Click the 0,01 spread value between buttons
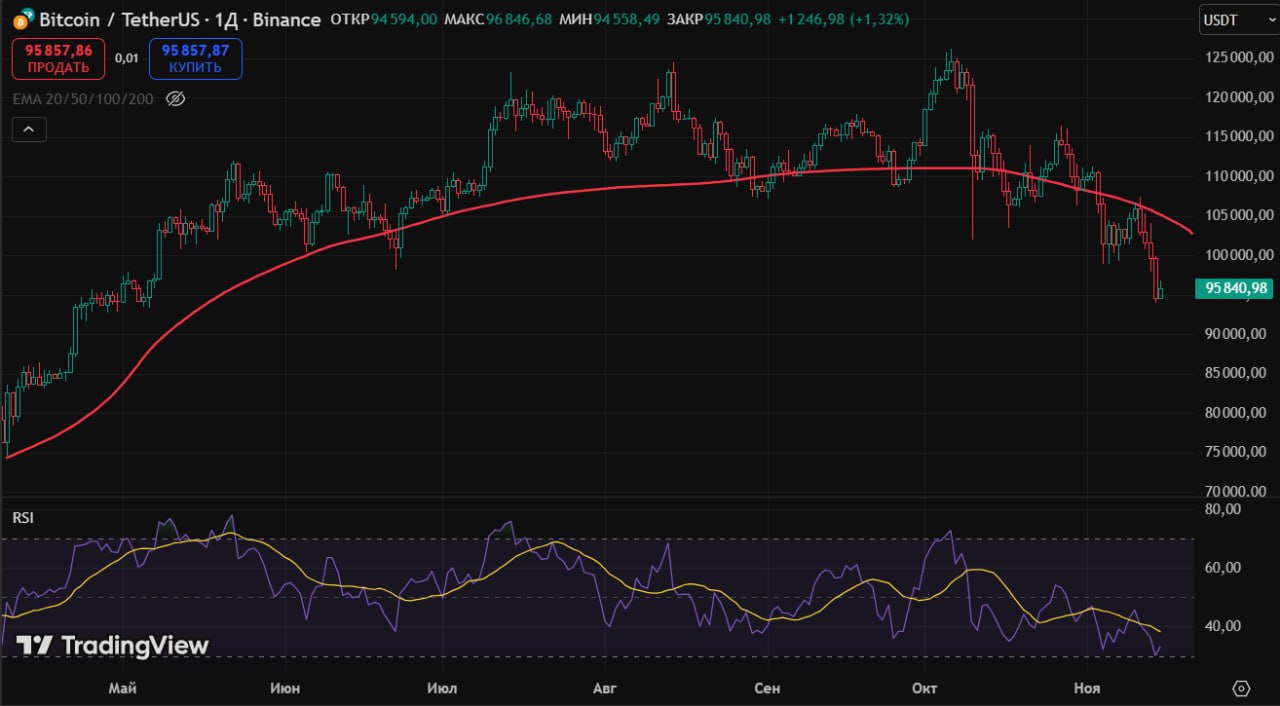Image resolution: width=1280 pixels, height=706 pixels. 126,58
